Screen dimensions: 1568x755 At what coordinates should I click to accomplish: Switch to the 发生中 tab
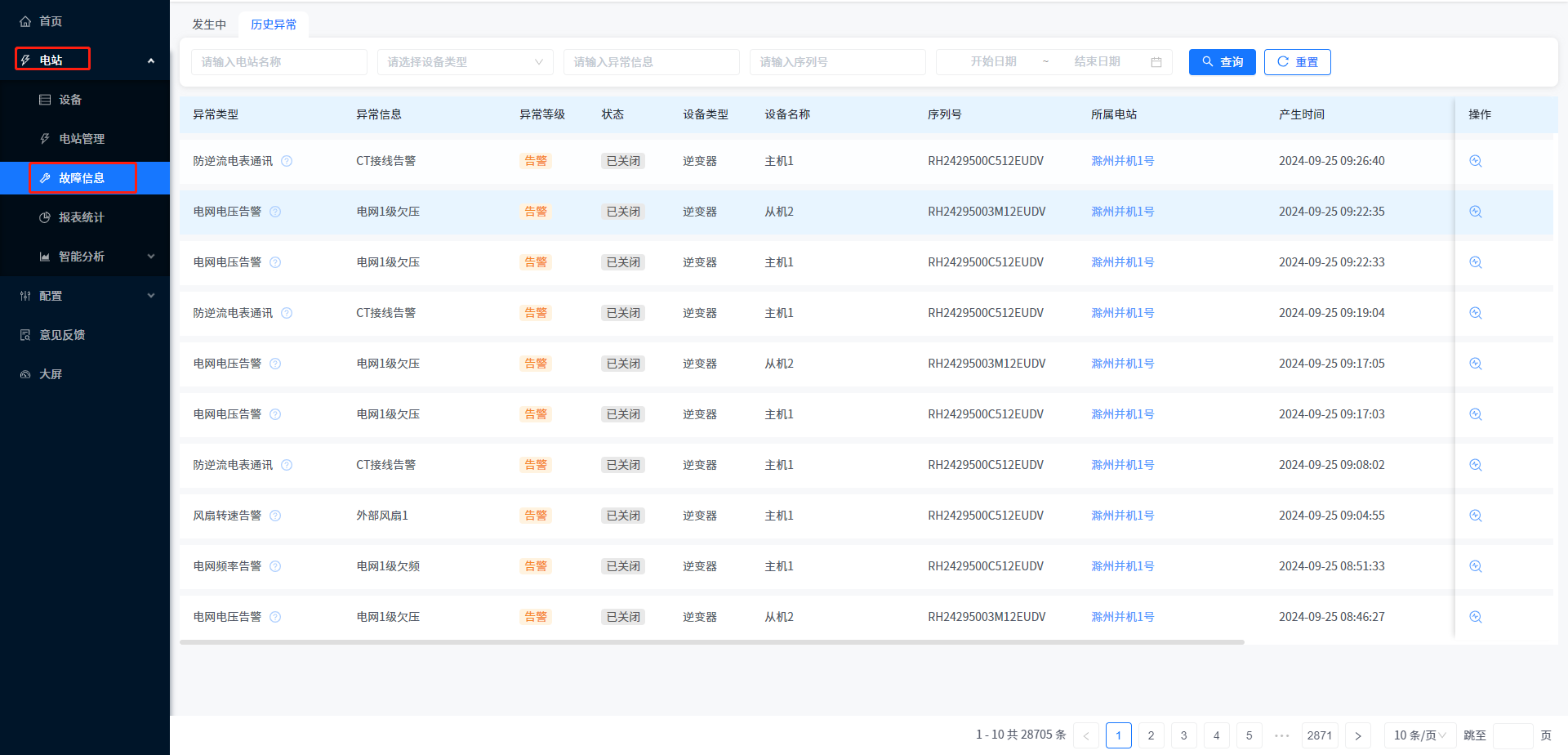coord(209,25)
